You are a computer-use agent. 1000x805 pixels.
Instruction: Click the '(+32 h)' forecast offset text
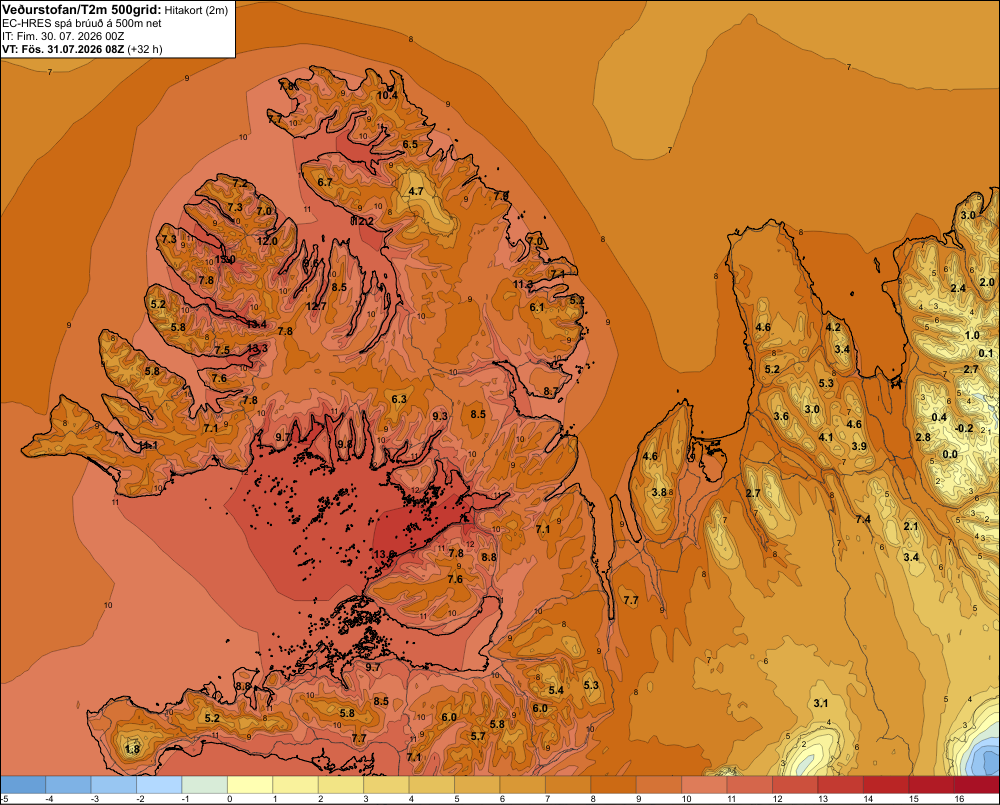coord(145,49)
